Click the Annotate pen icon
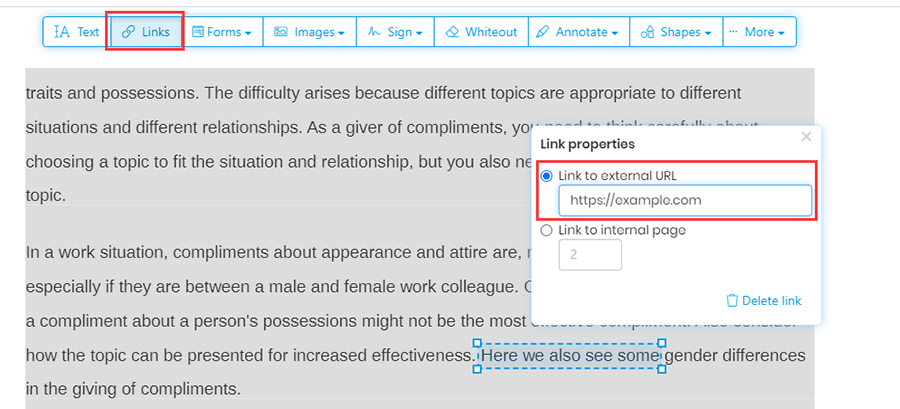Viewport: 900px width, 409px height. coord(542,32)
